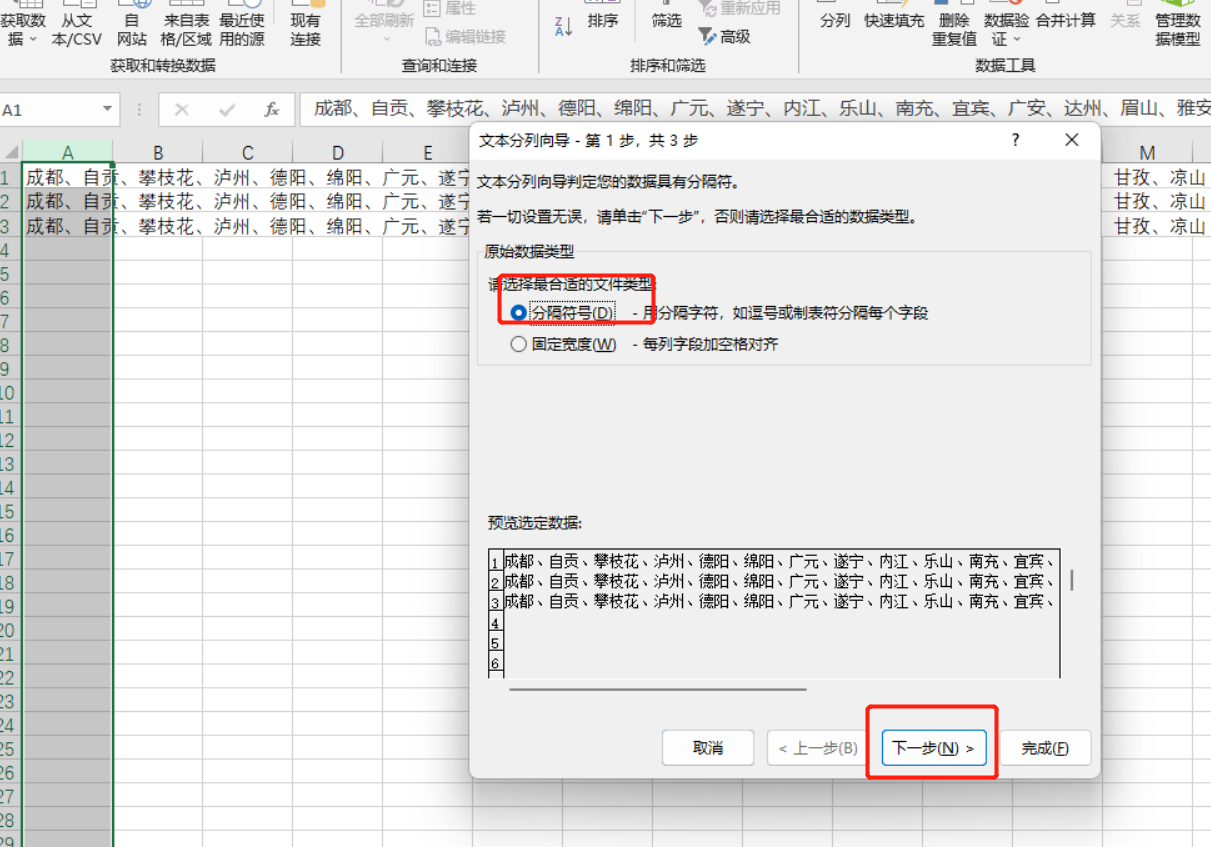Image resolution: width=1211 pixels, height=847 pixels.
Task: Click the formula bar text field
Action: point(756,110)
